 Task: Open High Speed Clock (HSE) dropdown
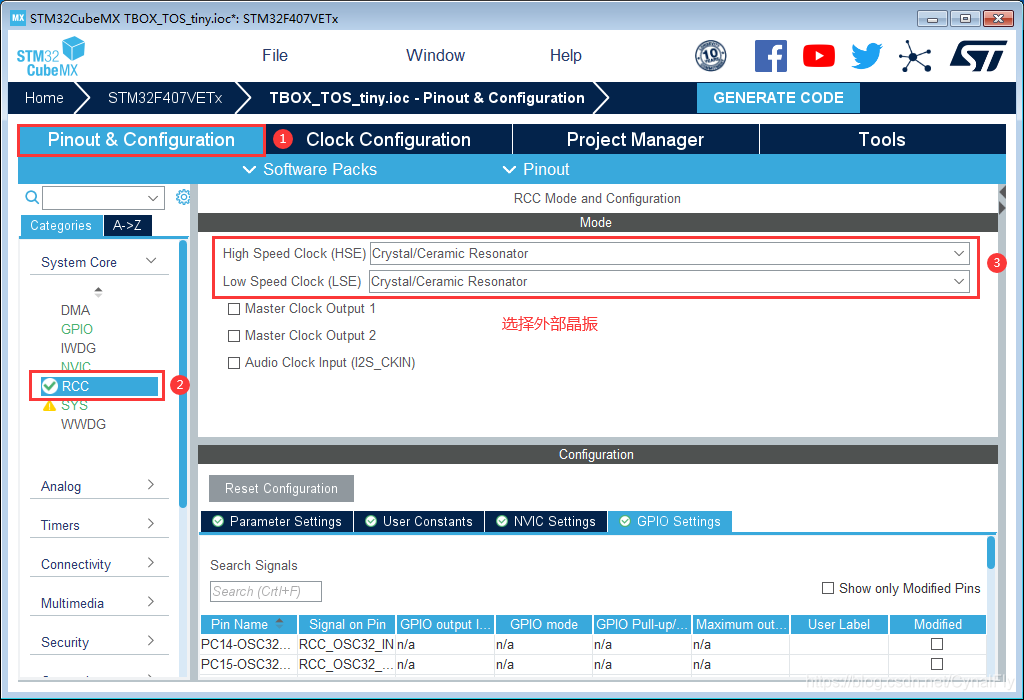point(669,253)
